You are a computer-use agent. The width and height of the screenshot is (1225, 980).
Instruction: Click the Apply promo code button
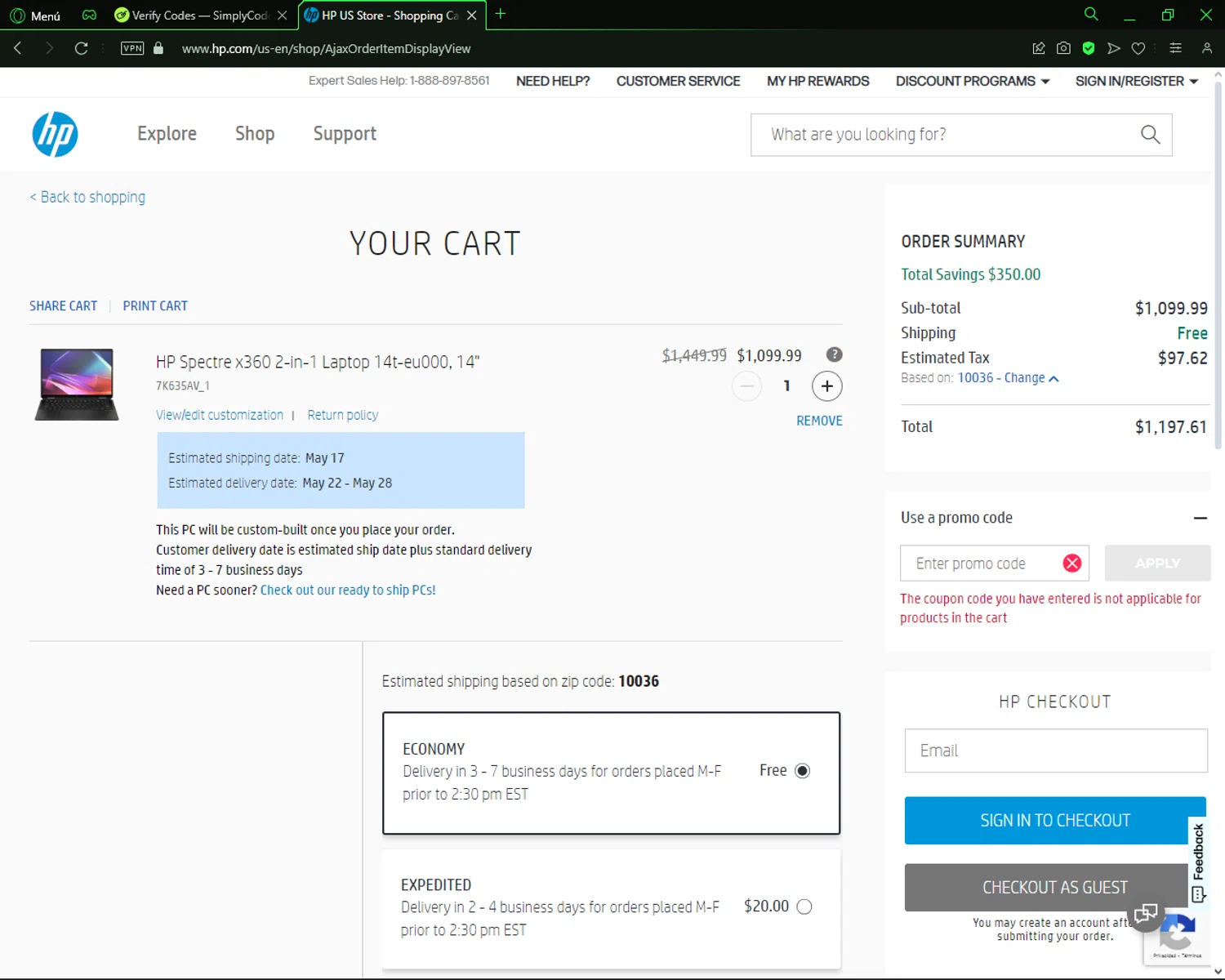[x=1157, y=563]
